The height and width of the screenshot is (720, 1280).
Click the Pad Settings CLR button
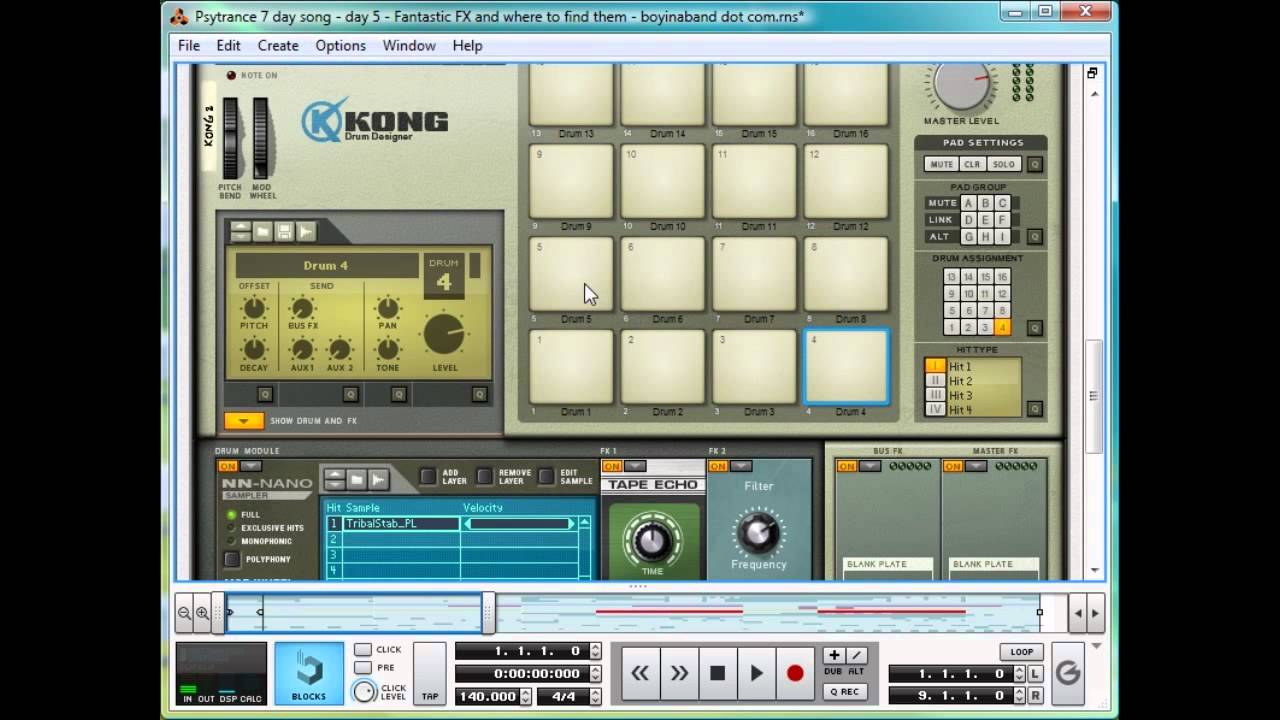[x=972, y=164]
